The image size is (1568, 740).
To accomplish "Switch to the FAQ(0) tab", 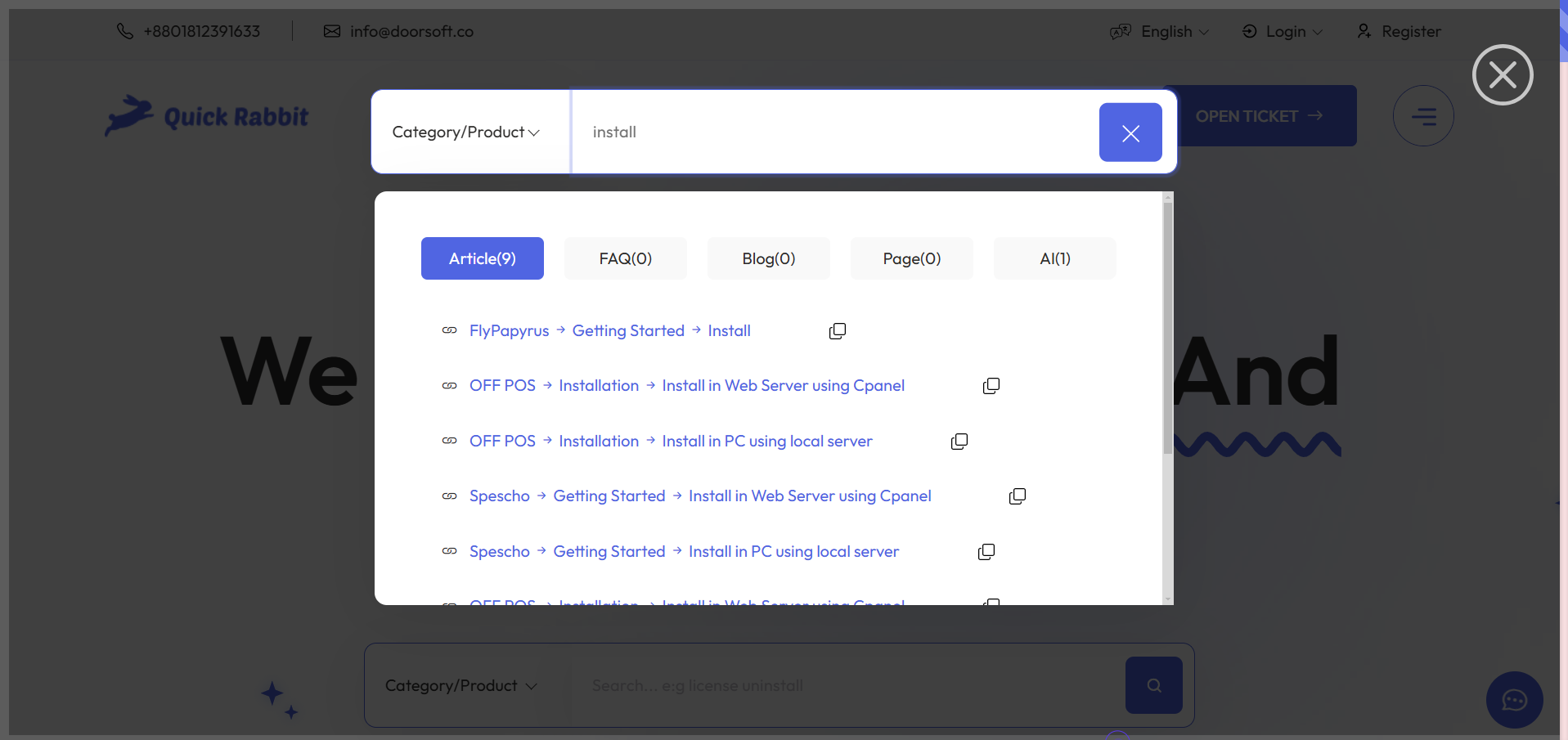I will pyautogui.click(x=625, y=258).
